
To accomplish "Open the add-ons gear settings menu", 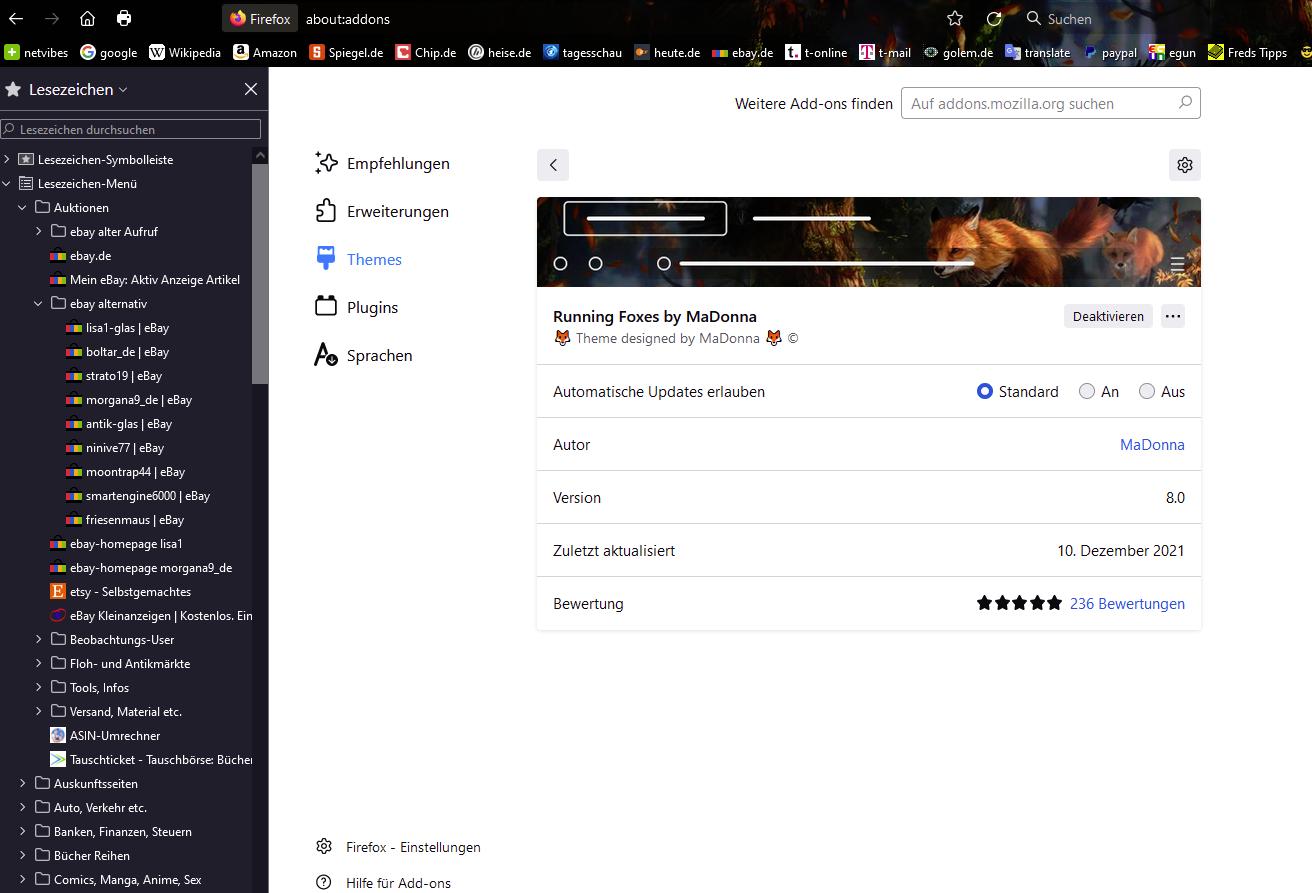I will pyautogui.click(x=1184, y=165).
